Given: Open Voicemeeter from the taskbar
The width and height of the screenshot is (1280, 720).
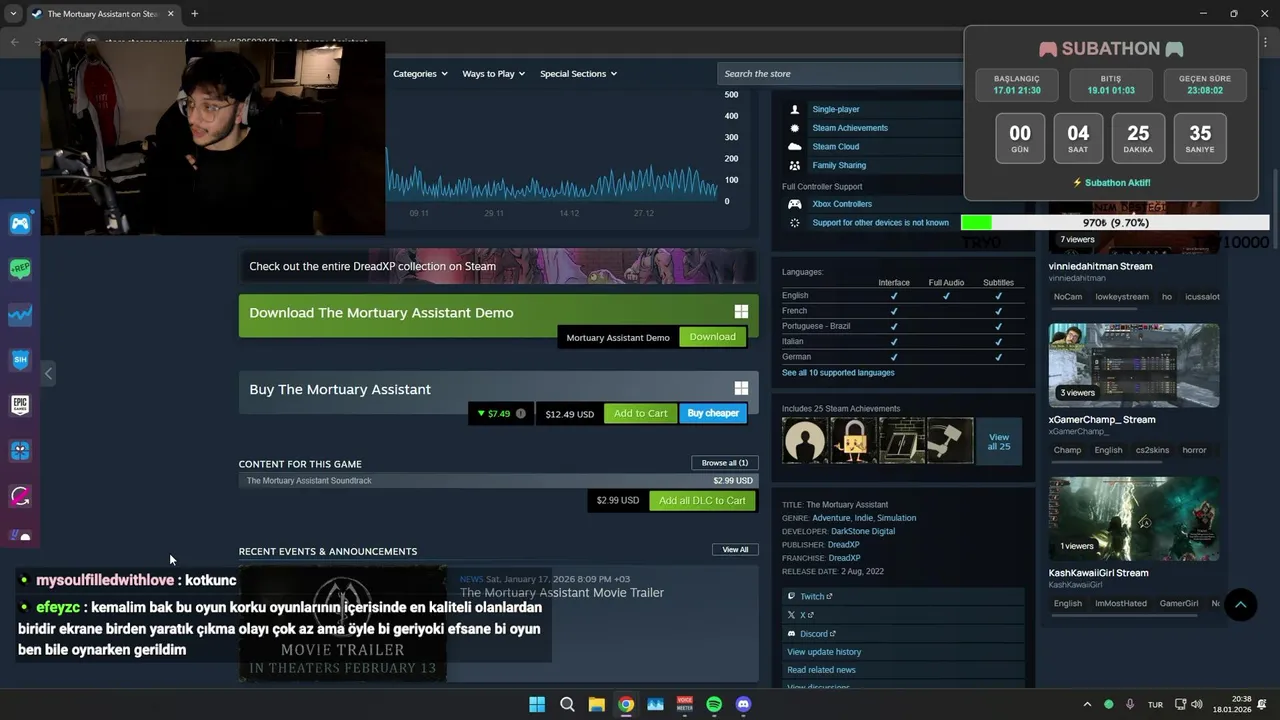Looking at the screenshot, I should tap(685, 704).
